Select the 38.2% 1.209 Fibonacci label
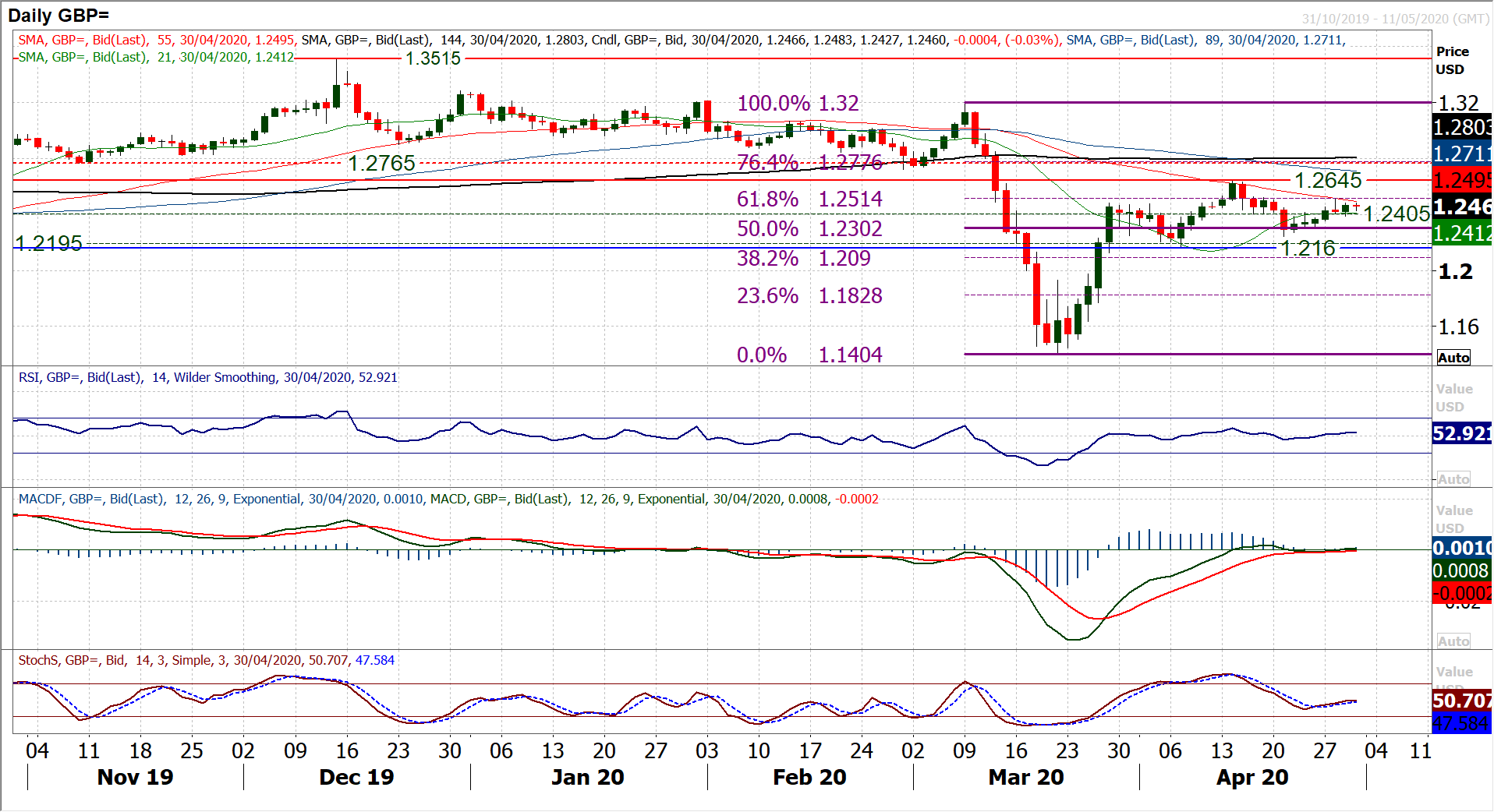1494x812 pixels. tap(803, 258)
